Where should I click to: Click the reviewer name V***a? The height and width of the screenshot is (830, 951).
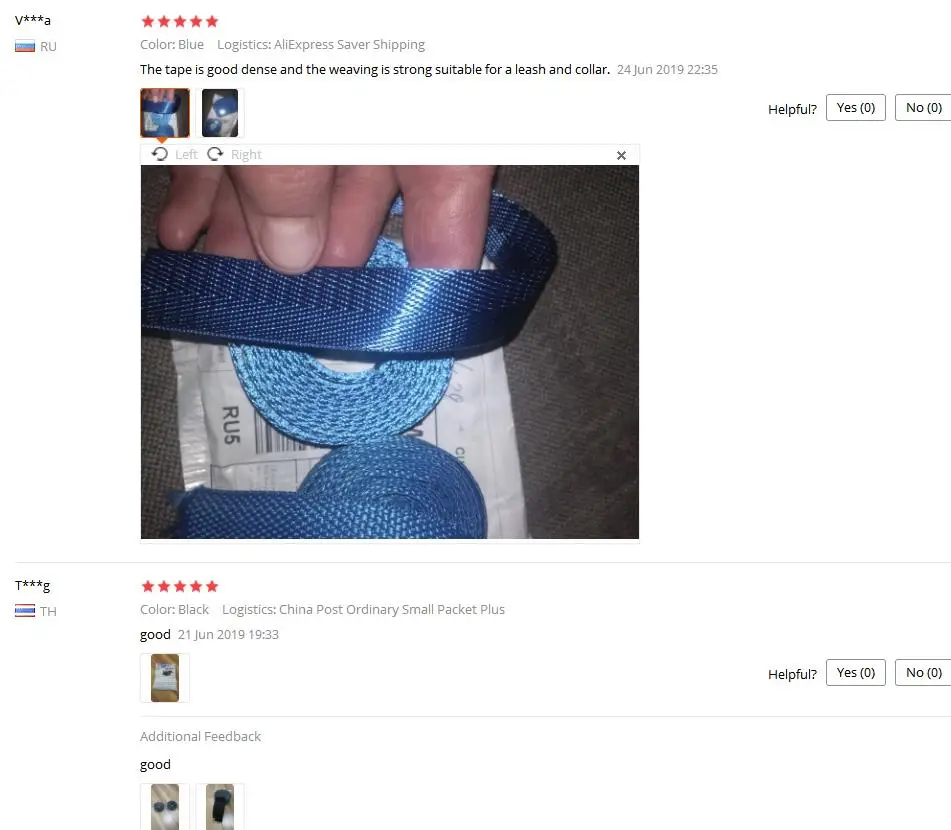pos(33,20)
